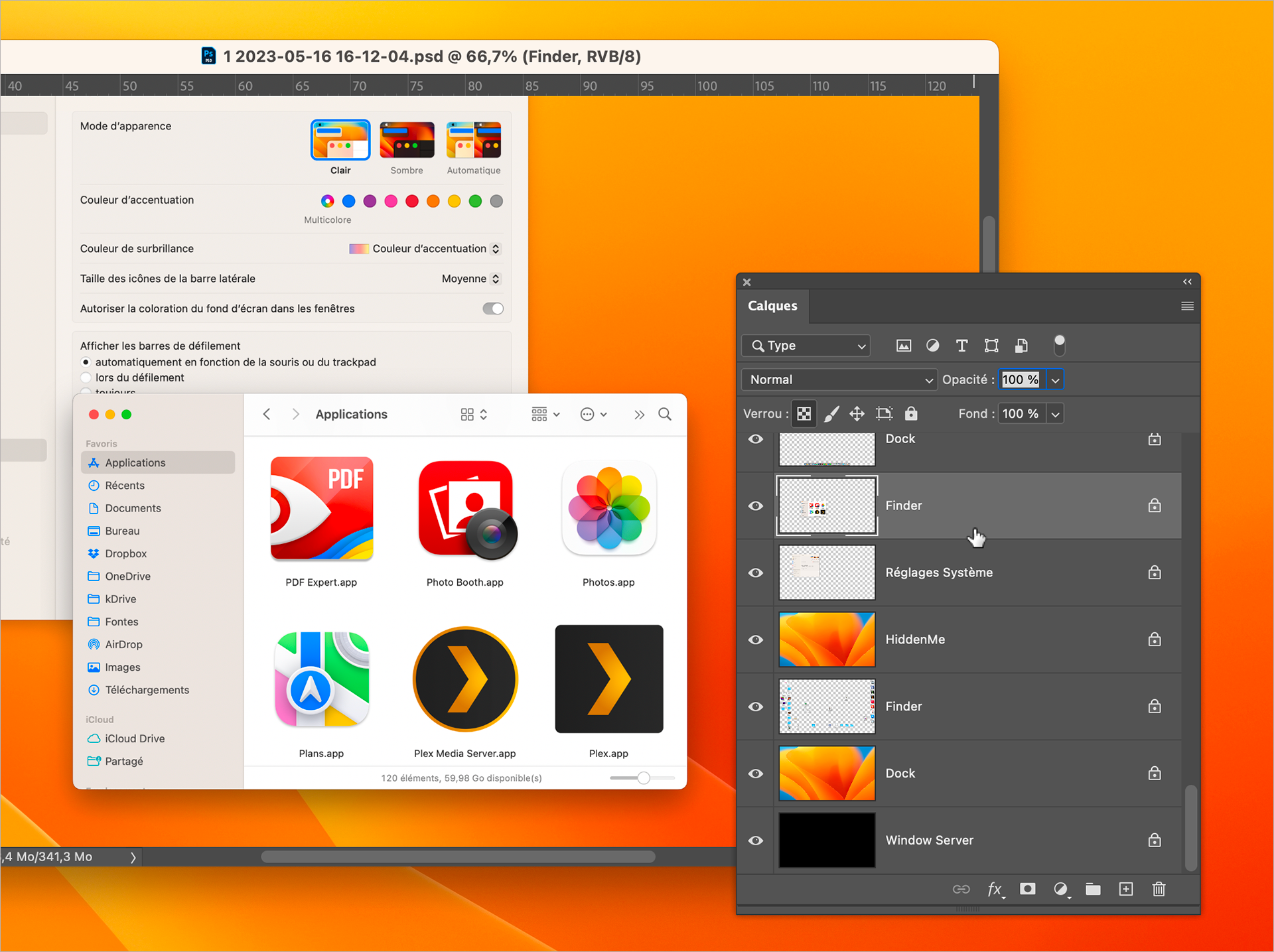Pick the purple accent color
1274x952 pixels.
(370, 201)
